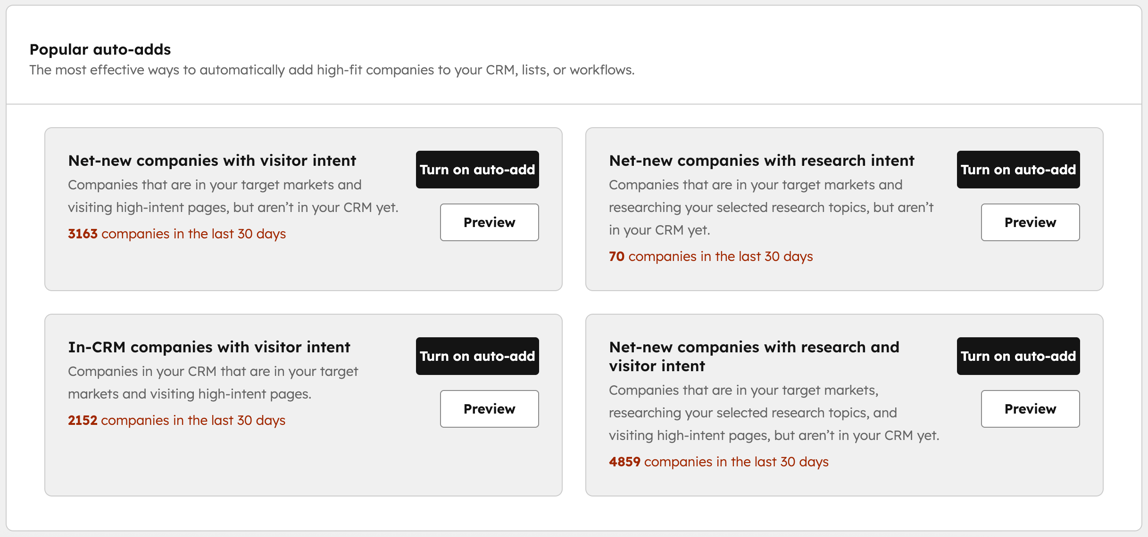Click the In-CRM visitor intent card description
Viewport: 1148px width, 537px height.
click(x=213, y=382)
